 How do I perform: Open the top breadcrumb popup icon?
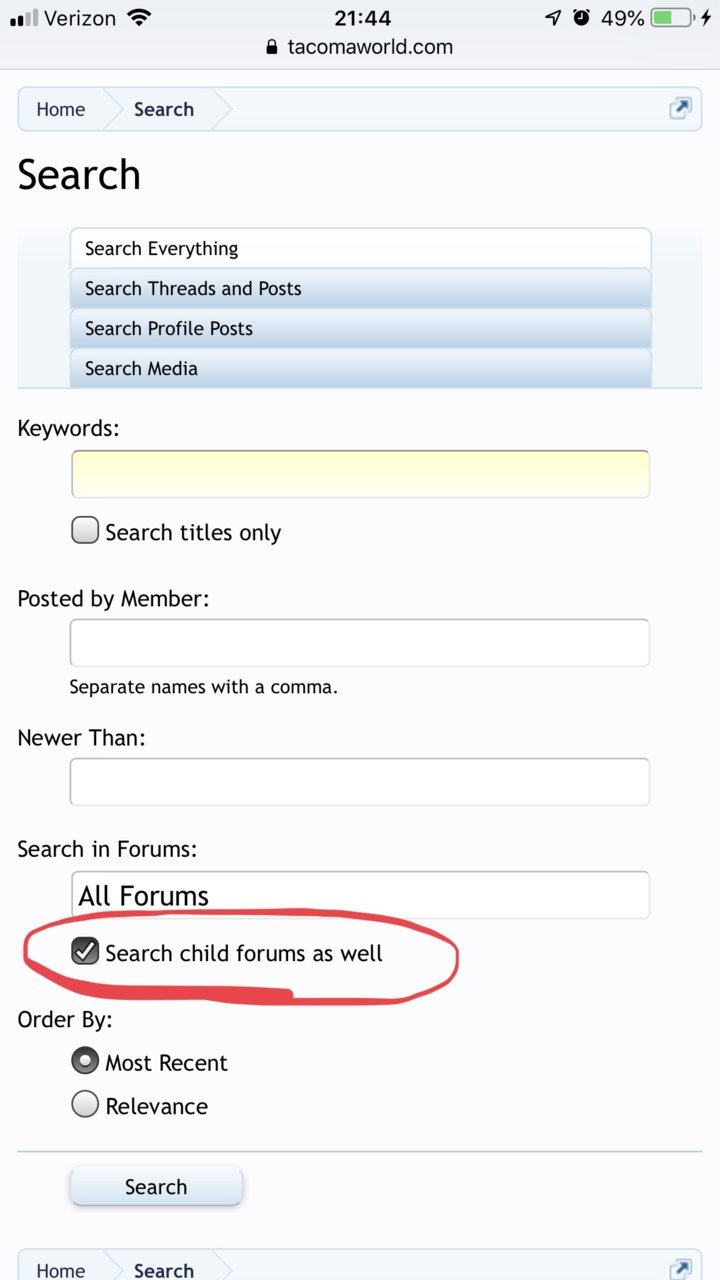[680, 109]
